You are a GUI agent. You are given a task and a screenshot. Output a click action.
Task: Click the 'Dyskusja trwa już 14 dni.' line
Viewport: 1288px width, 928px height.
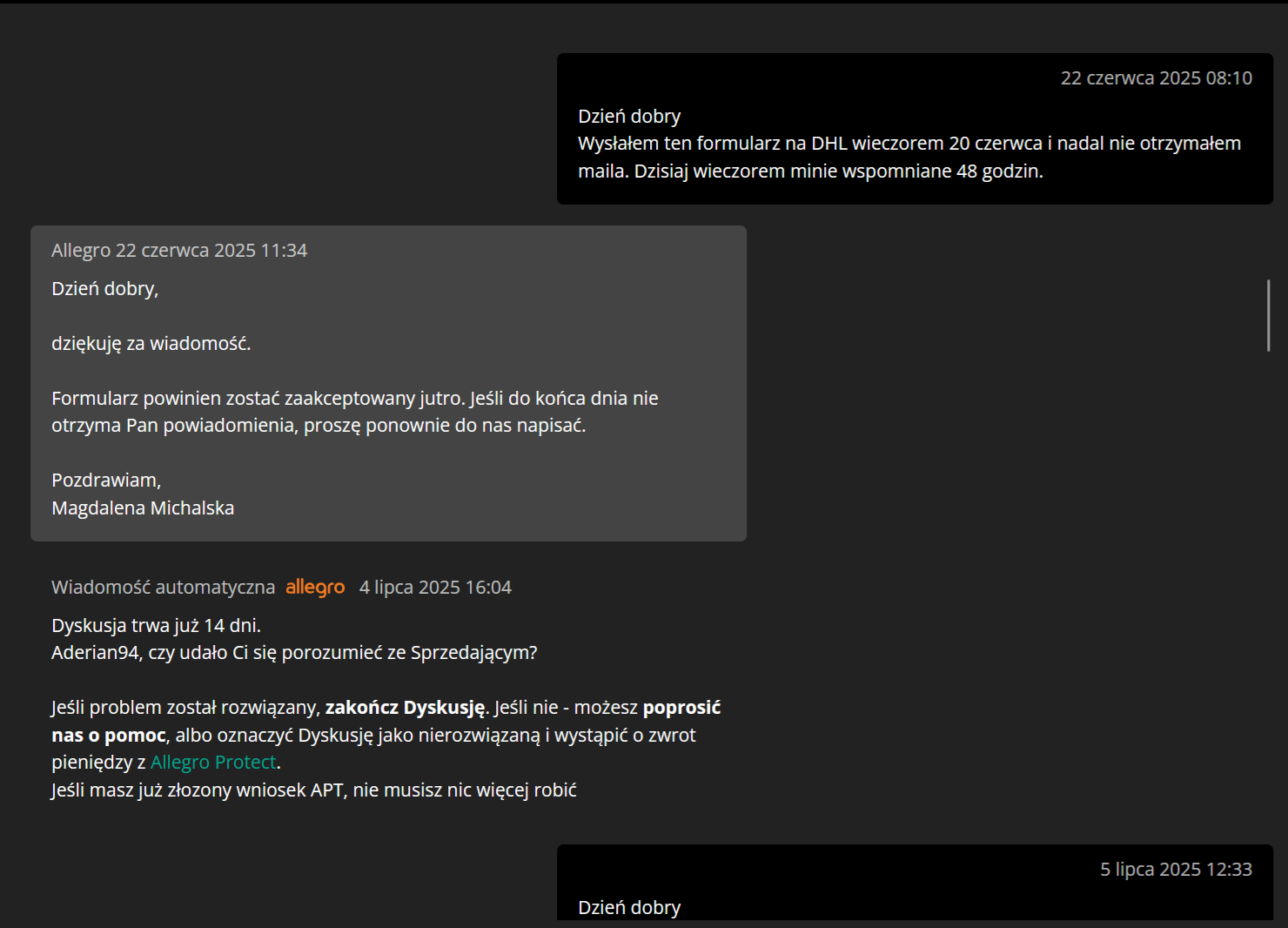[x=156, y=626]
